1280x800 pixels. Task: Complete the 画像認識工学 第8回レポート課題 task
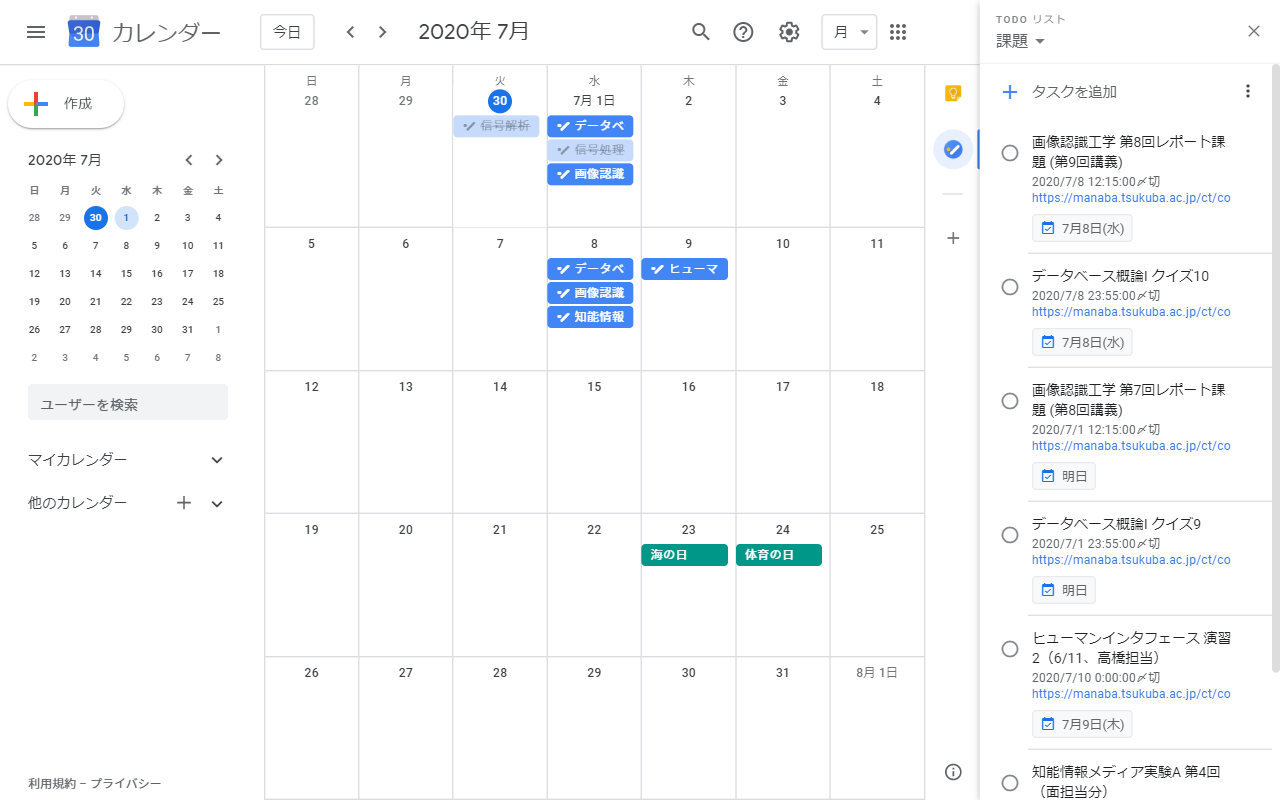[x=1009, y=152]
